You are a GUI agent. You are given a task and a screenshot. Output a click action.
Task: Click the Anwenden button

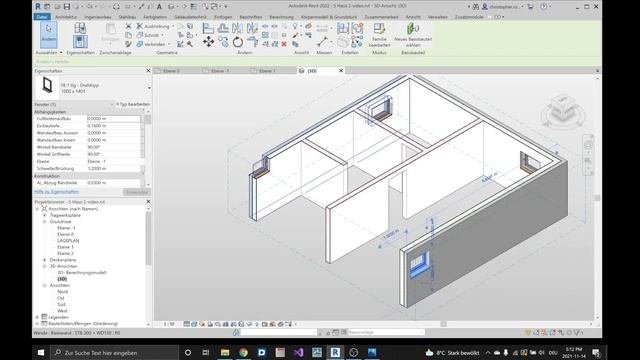136,192
